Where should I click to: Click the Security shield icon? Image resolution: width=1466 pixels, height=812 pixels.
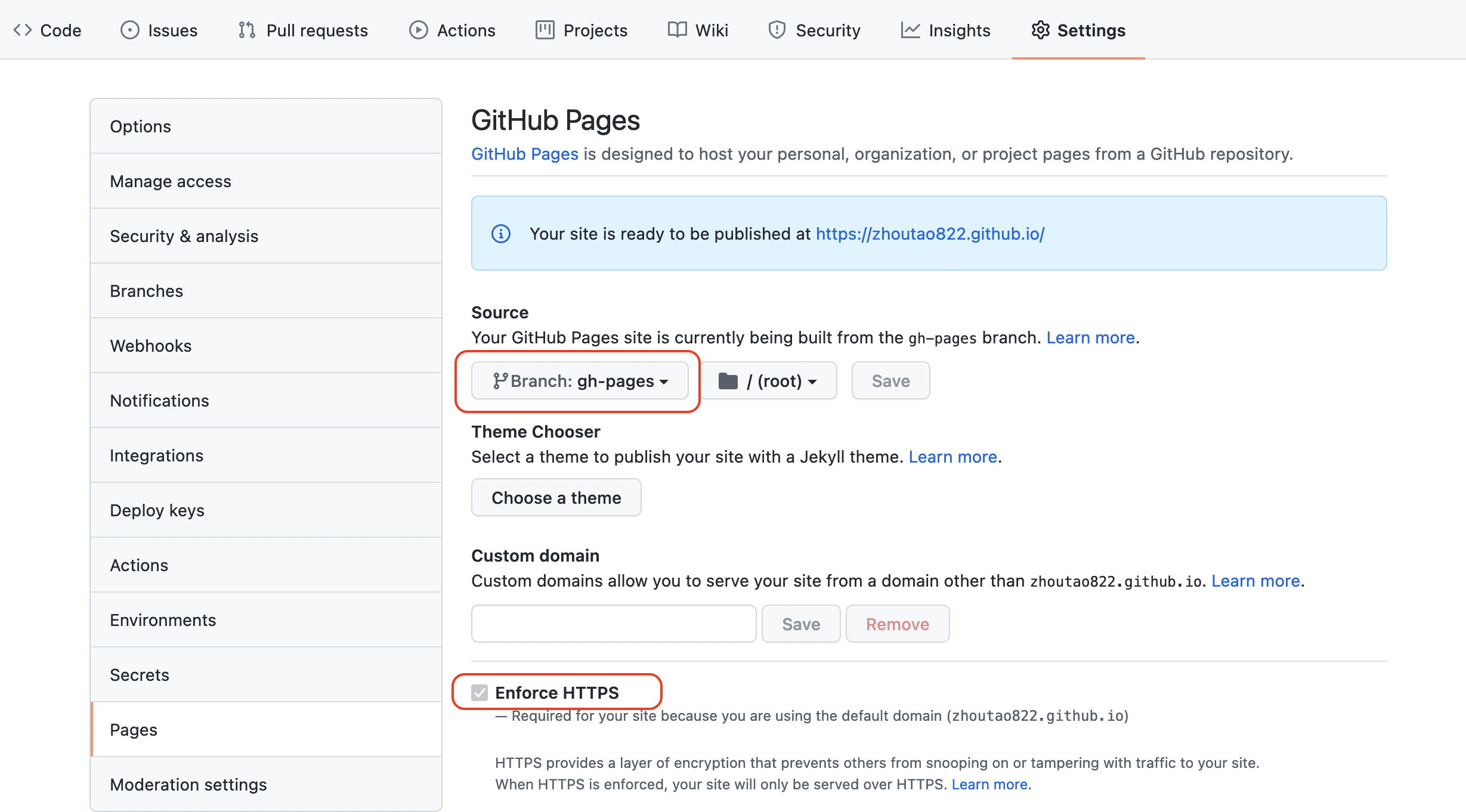(777, 30)
